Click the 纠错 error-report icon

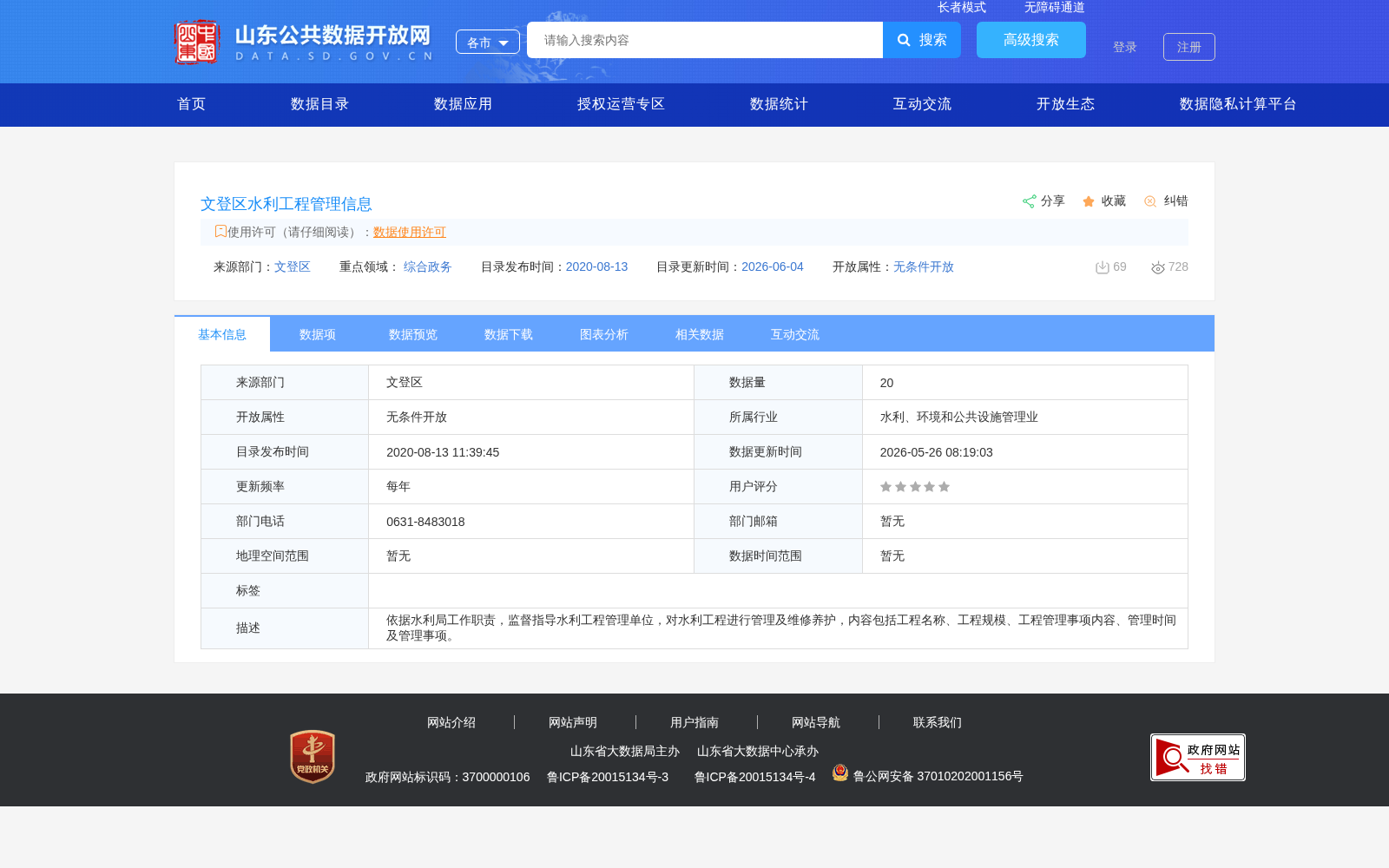1150,201
